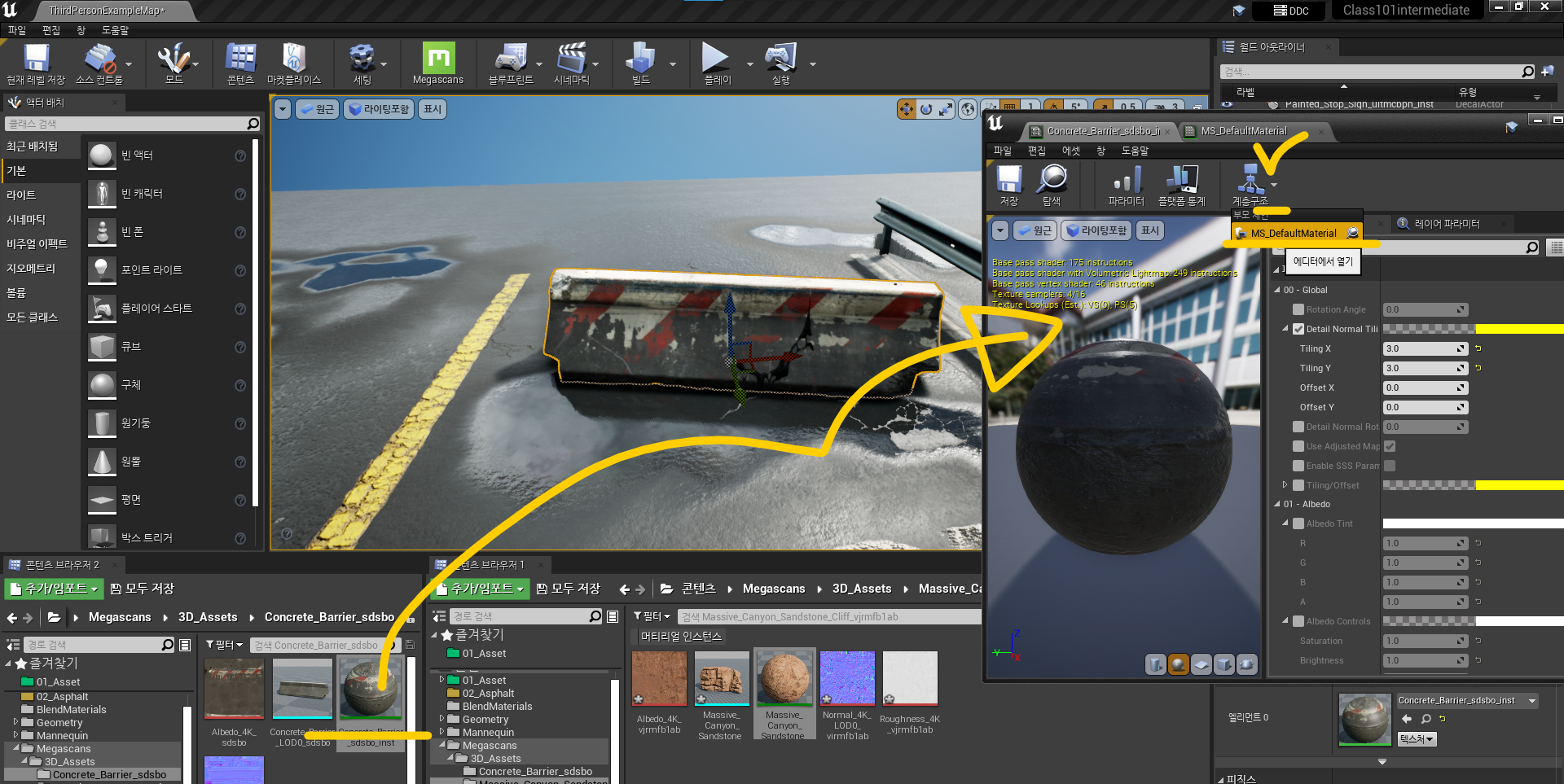Select the Normal_4K_LOD0 texture thumbnail

[x=847, y=677]
